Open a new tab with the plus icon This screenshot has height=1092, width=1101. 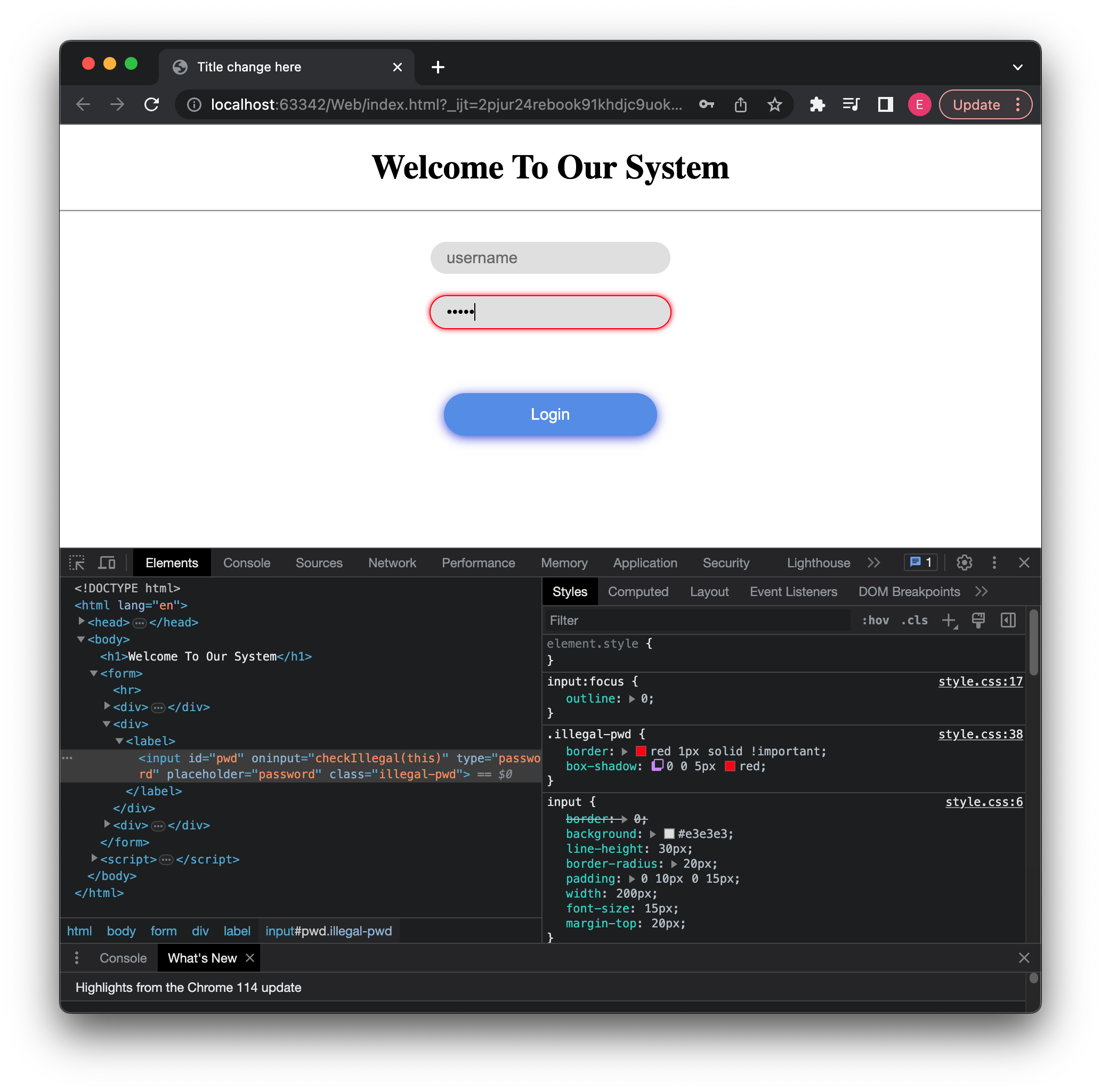pyautogui.click(x=438, y=67)
